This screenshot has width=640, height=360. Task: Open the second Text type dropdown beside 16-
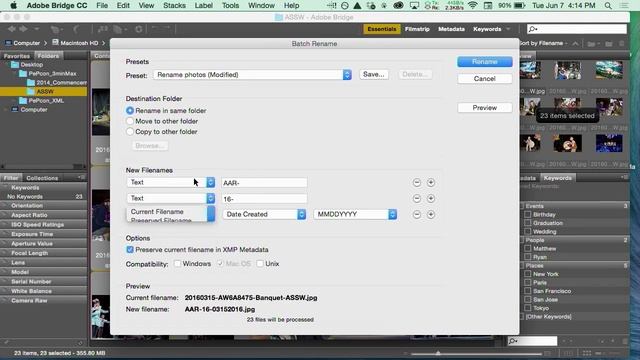click(x=171, y=198)
